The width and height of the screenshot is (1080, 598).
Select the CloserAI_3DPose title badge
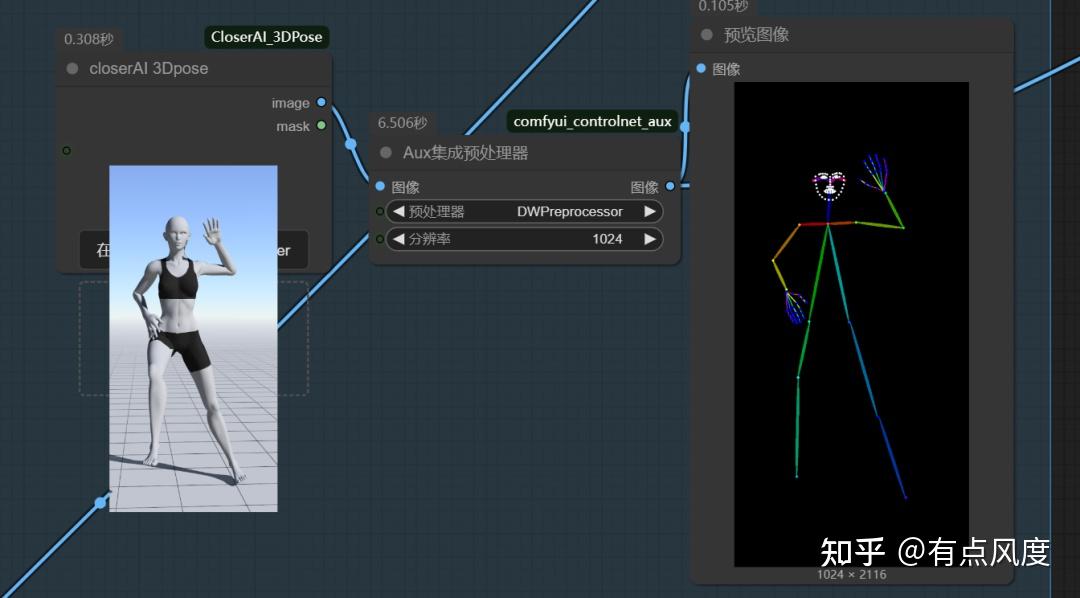266,36
